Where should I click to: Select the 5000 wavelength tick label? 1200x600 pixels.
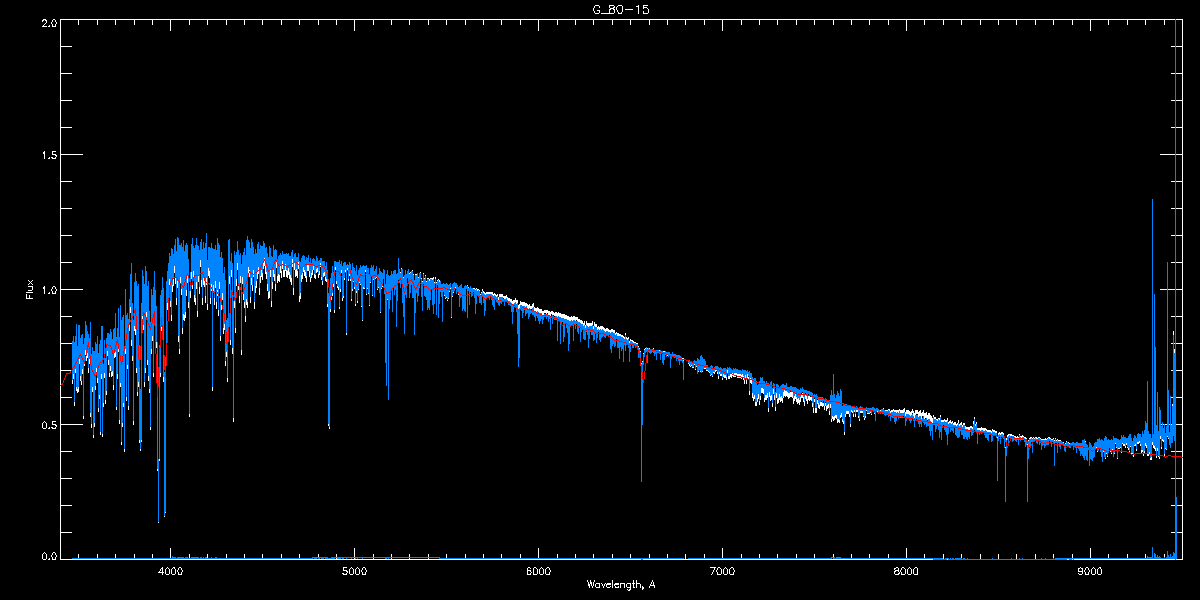pyautogui.click(x=355, y=572)
